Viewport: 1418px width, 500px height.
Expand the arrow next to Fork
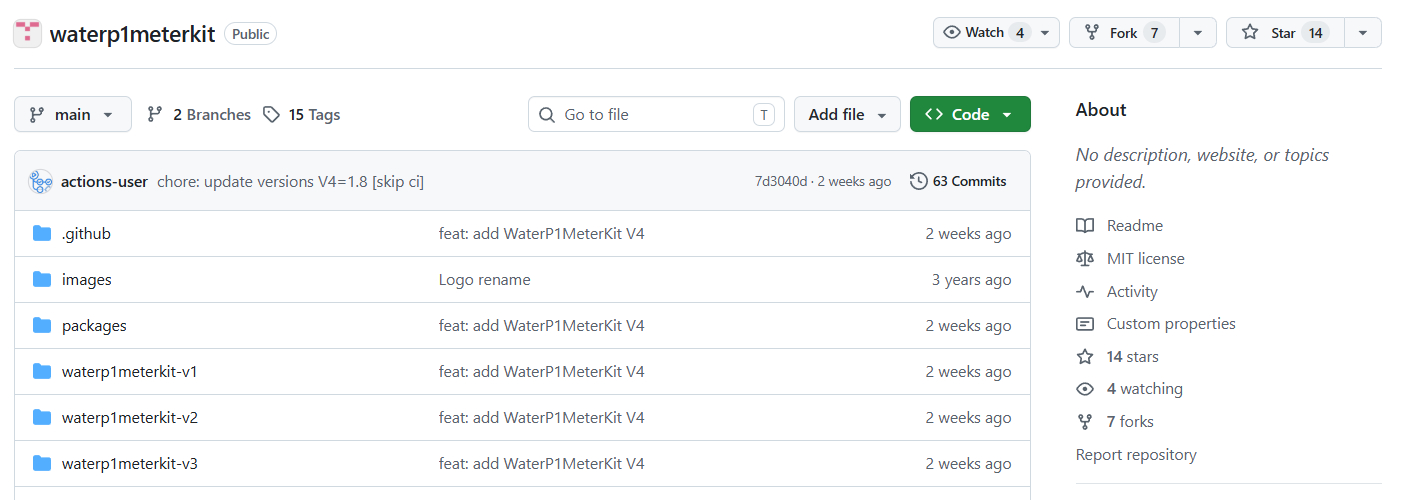tap(1198, 33)
